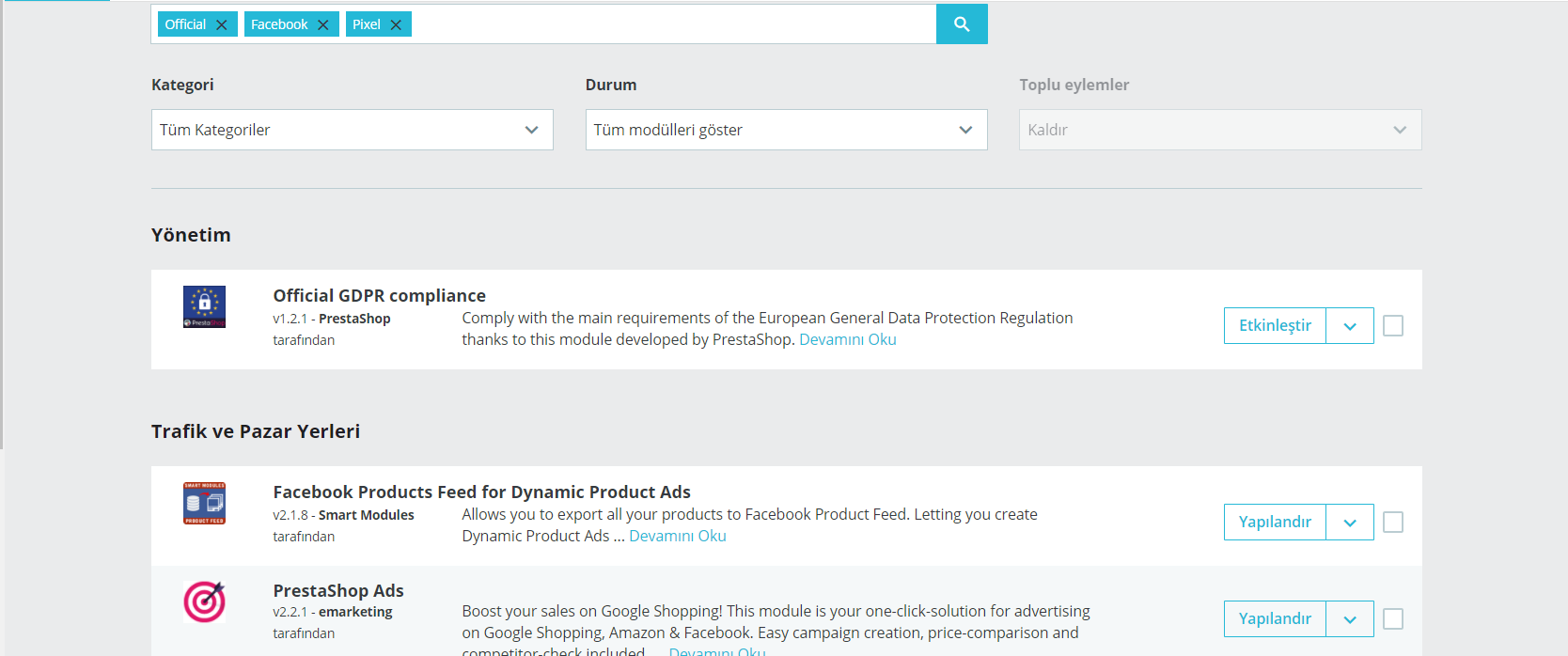Viewport: 1568px width, 656px height.
Task: Click the Facebook tag label text
Action: tap(279, 24)
